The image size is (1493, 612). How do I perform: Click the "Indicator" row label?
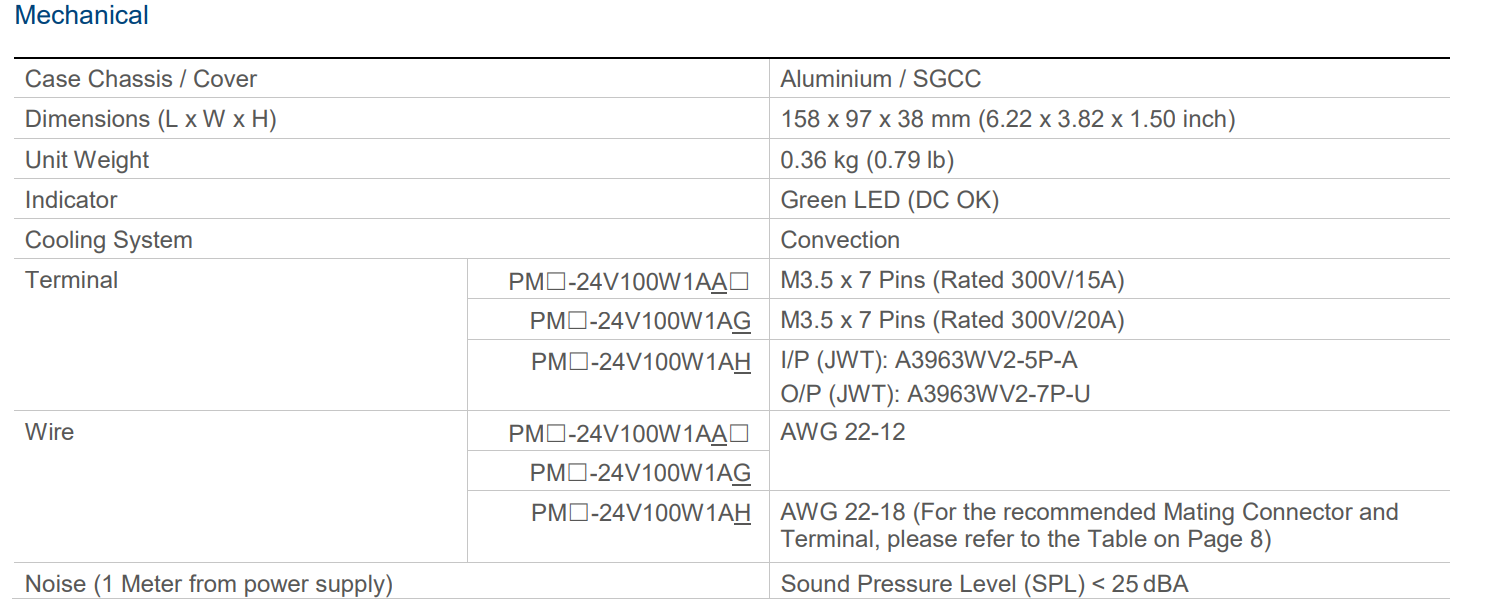tap(71, 200)
